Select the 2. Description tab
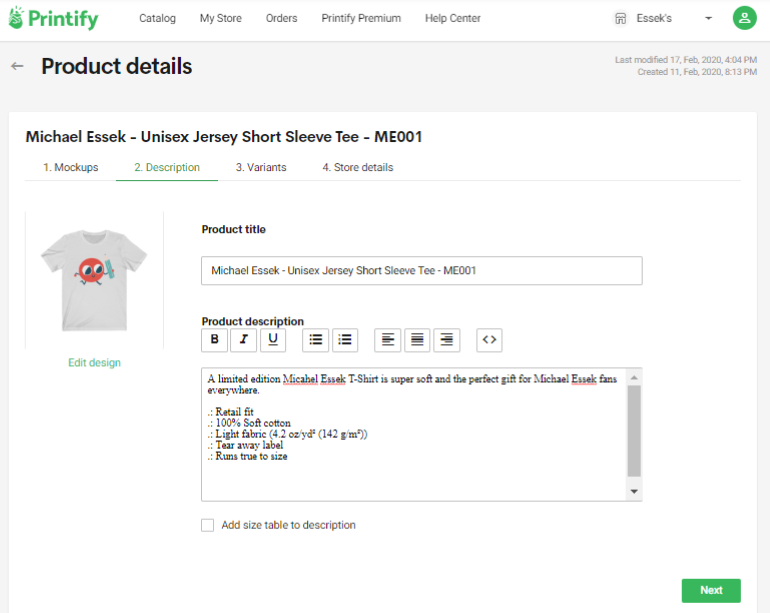This screenshot has width=770, height=613. pos(167,167)
